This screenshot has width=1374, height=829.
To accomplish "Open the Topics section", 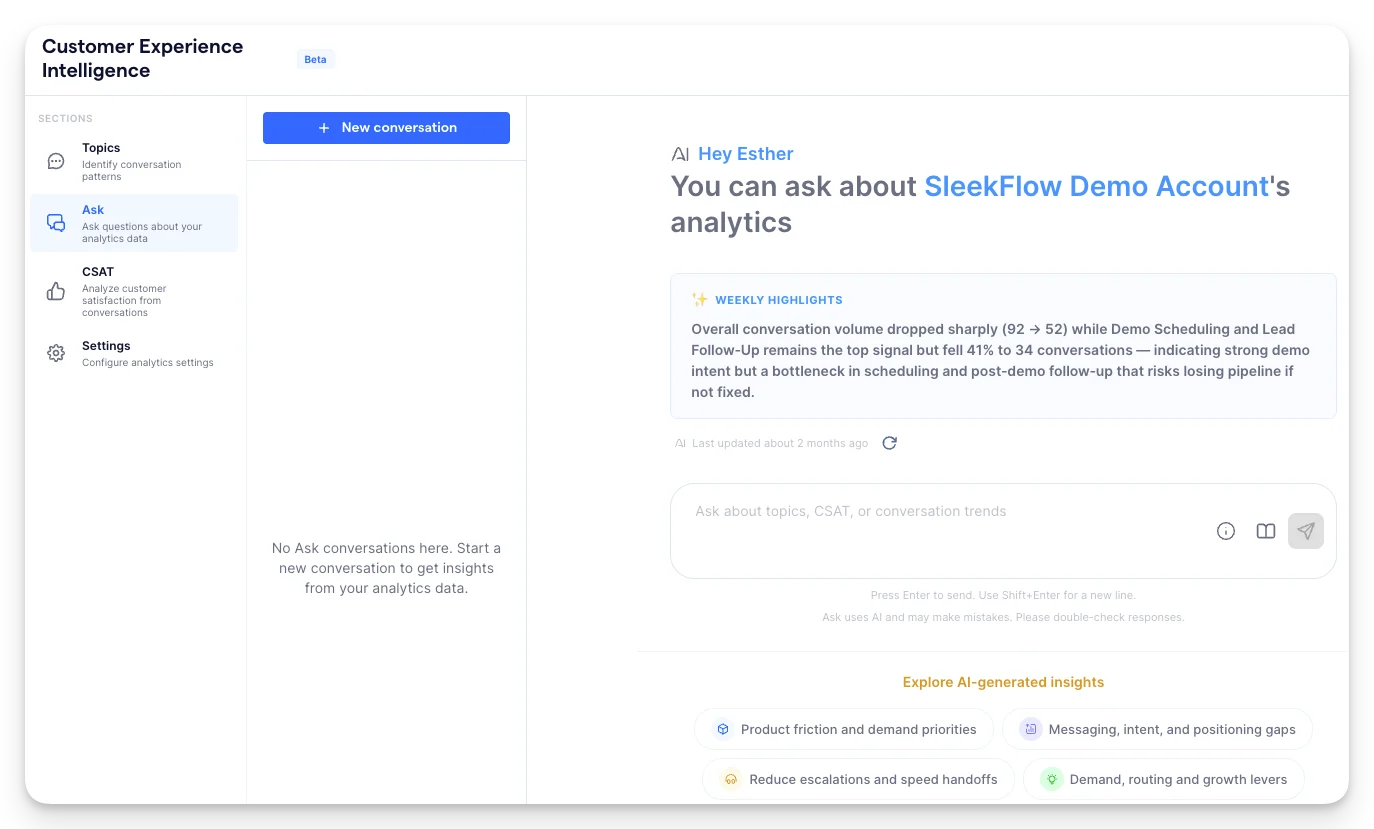I will 134,161.
